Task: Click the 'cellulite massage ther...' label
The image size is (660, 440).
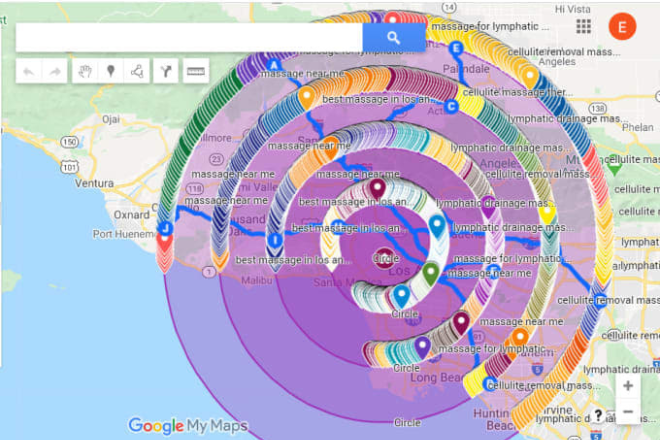Action: (x=517, y=92)
